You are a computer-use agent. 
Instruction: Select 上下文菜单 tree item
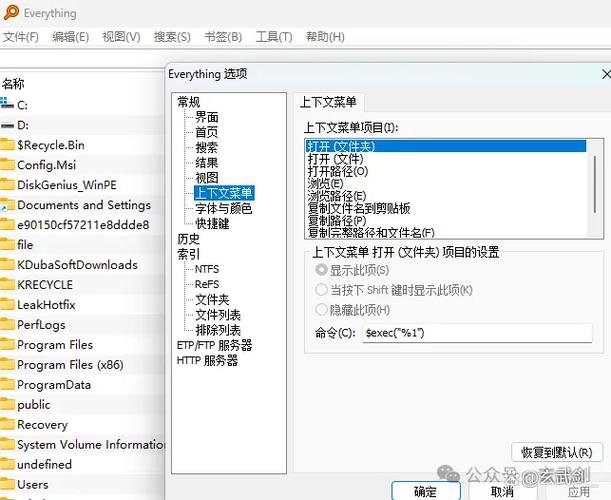(x=224, y=193)
